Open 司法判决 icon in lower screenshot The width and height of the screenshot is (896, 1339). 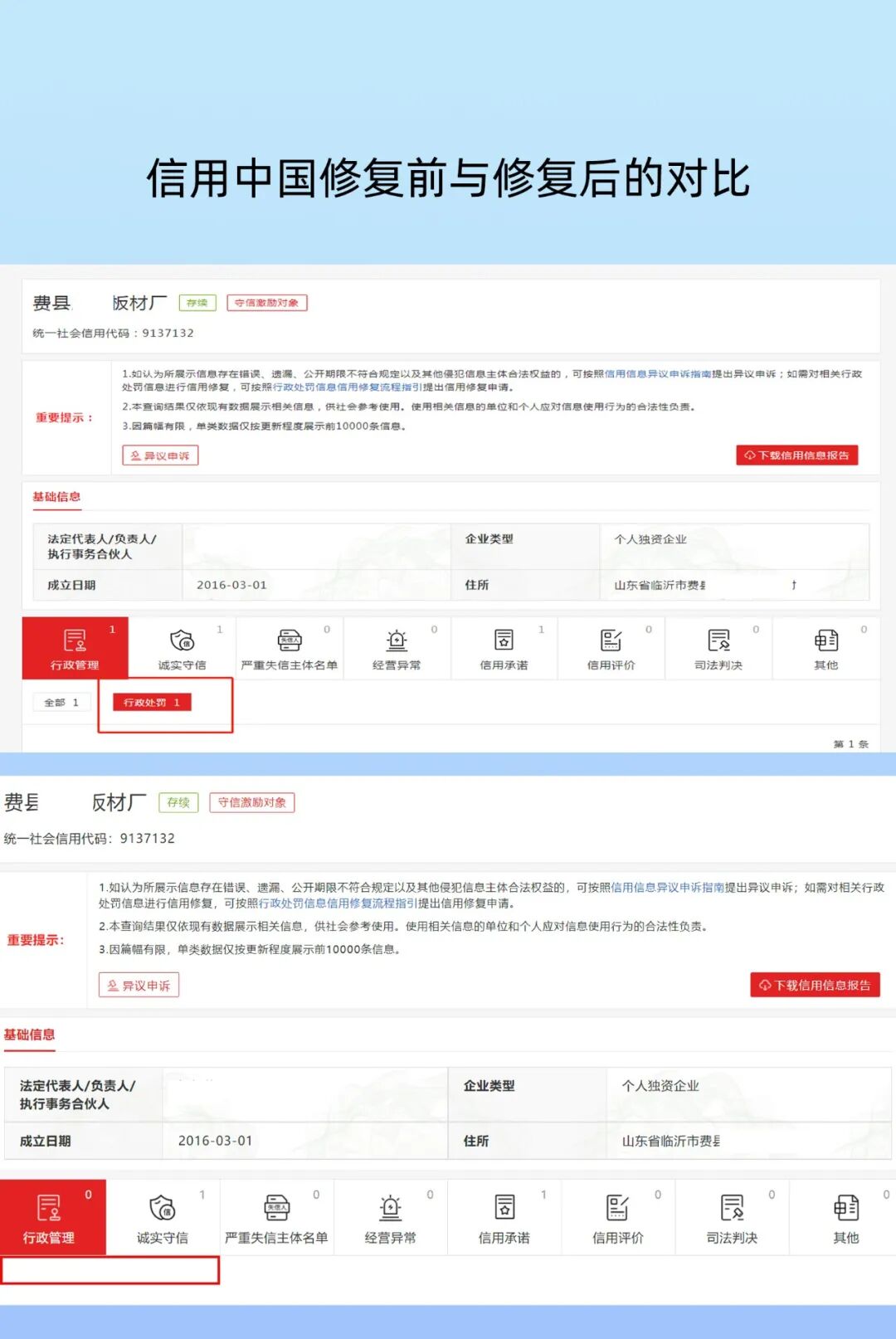coord(732,1208)
